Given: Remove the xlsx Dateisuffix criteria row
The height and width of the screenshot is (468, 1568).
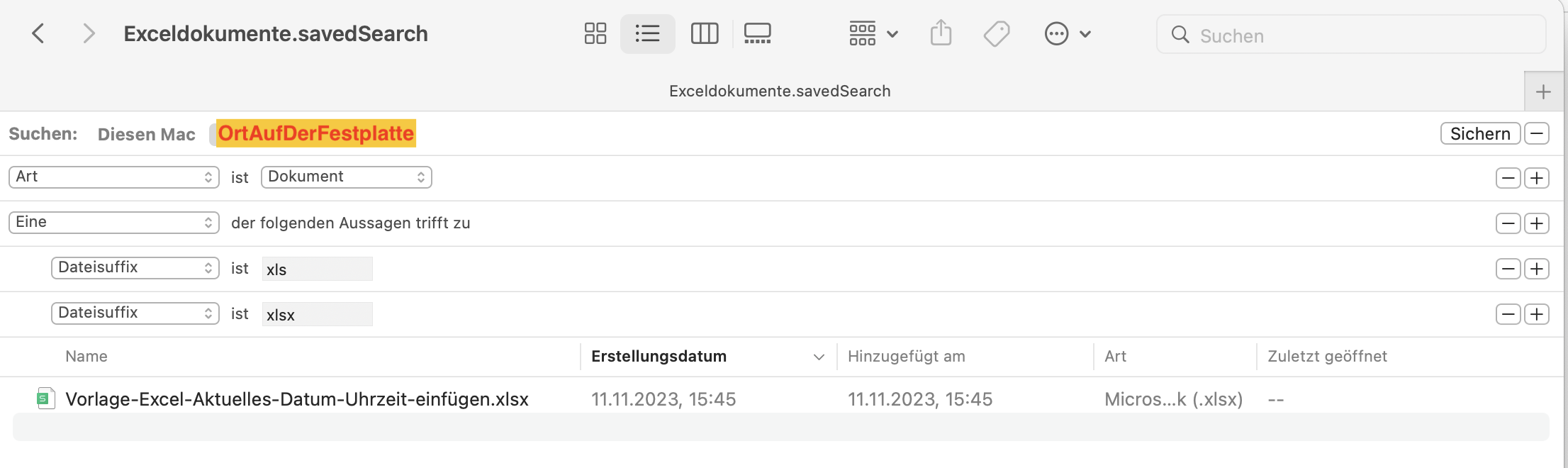Looking at the screenshot, I should pyautogui.click(x=1508, y=314).
